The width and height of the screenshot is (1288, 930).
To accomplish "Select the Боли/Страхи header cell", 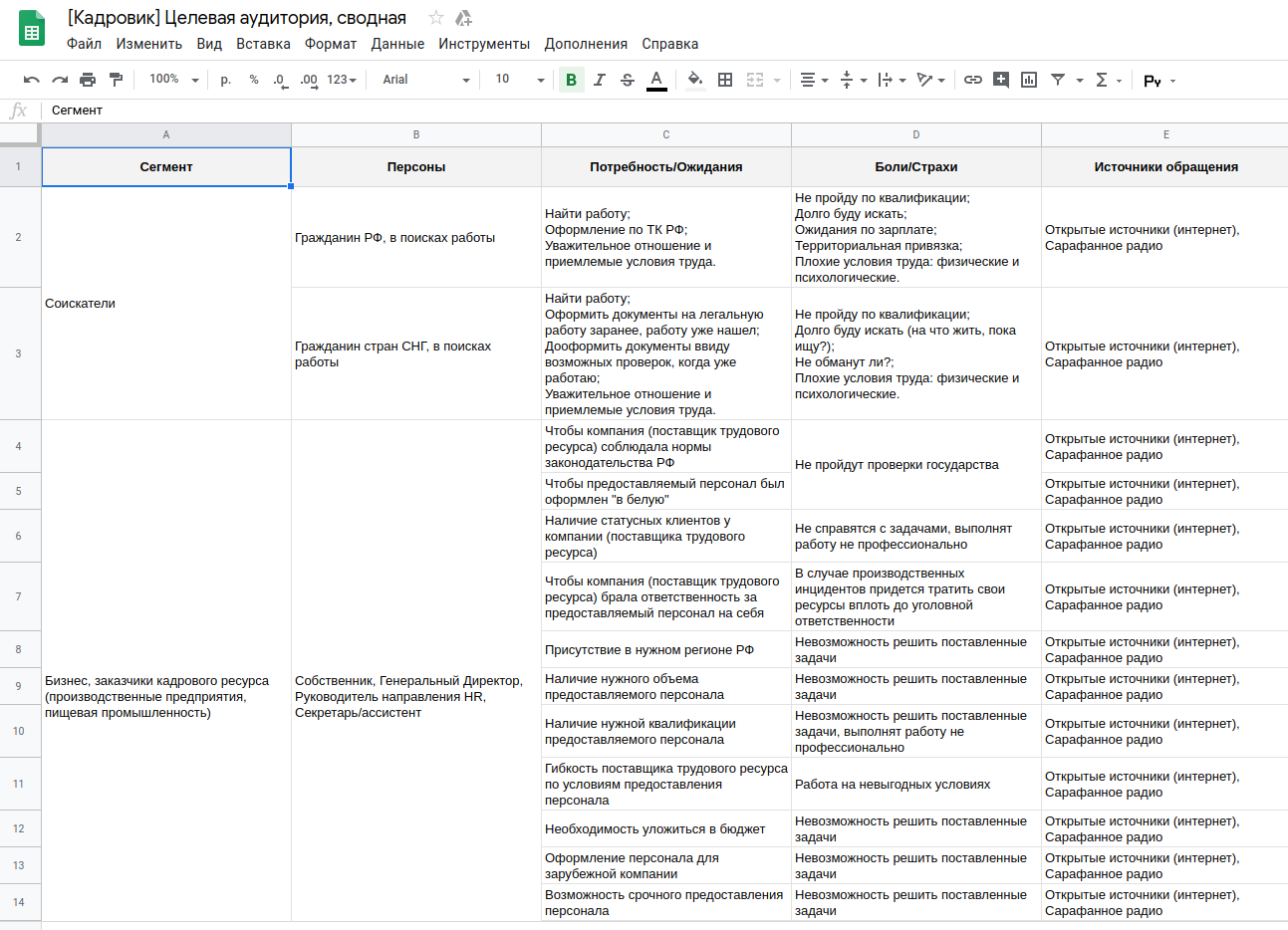I will tap(916, 167).
